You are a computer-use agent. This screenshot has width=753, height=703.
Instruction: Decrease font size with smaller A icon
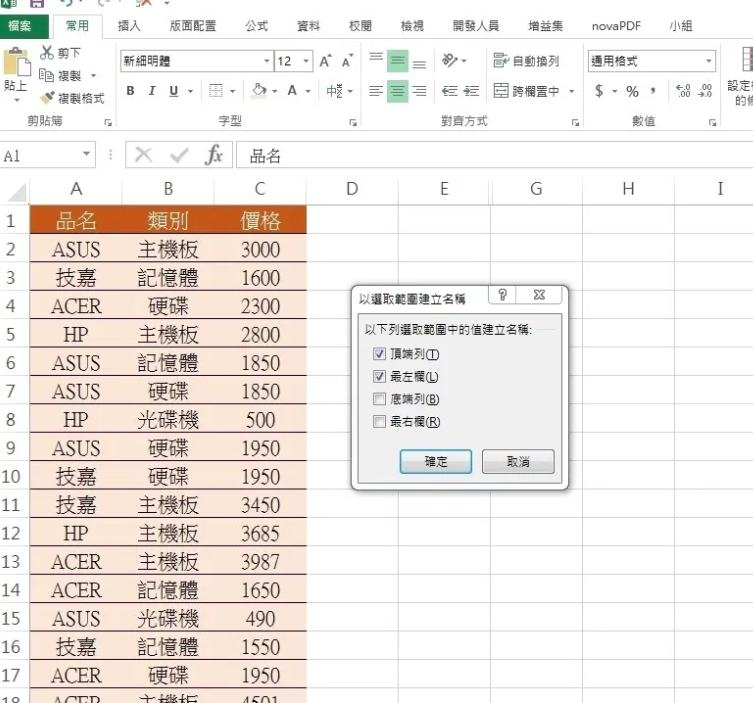[x=347, y=61]
